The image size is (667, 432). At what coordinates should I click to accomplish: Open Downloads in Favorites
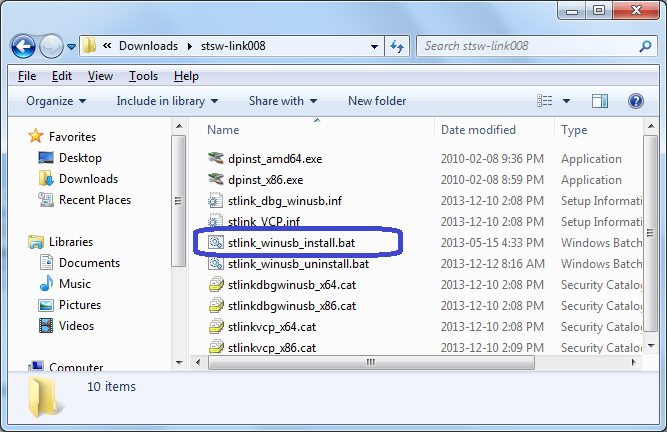pos(88,179)
